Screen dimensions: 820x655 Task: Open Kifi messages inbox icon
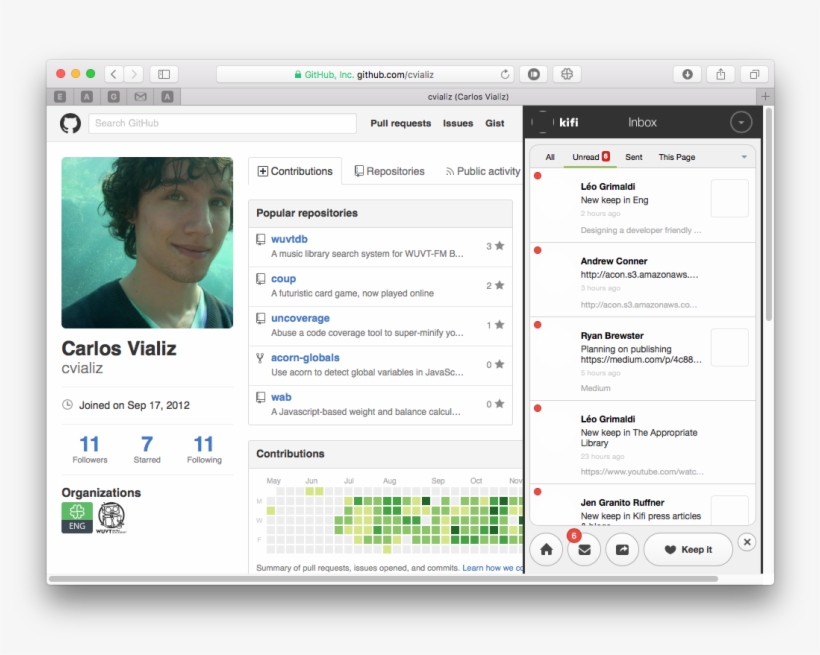[585, 549]
